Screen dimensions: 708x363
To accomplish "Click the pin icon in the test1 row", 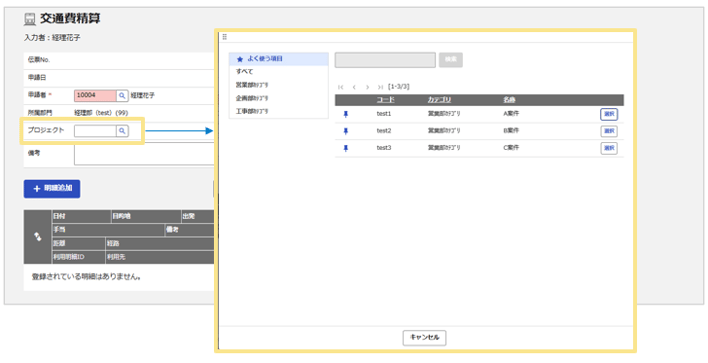I will coord(346,114).
